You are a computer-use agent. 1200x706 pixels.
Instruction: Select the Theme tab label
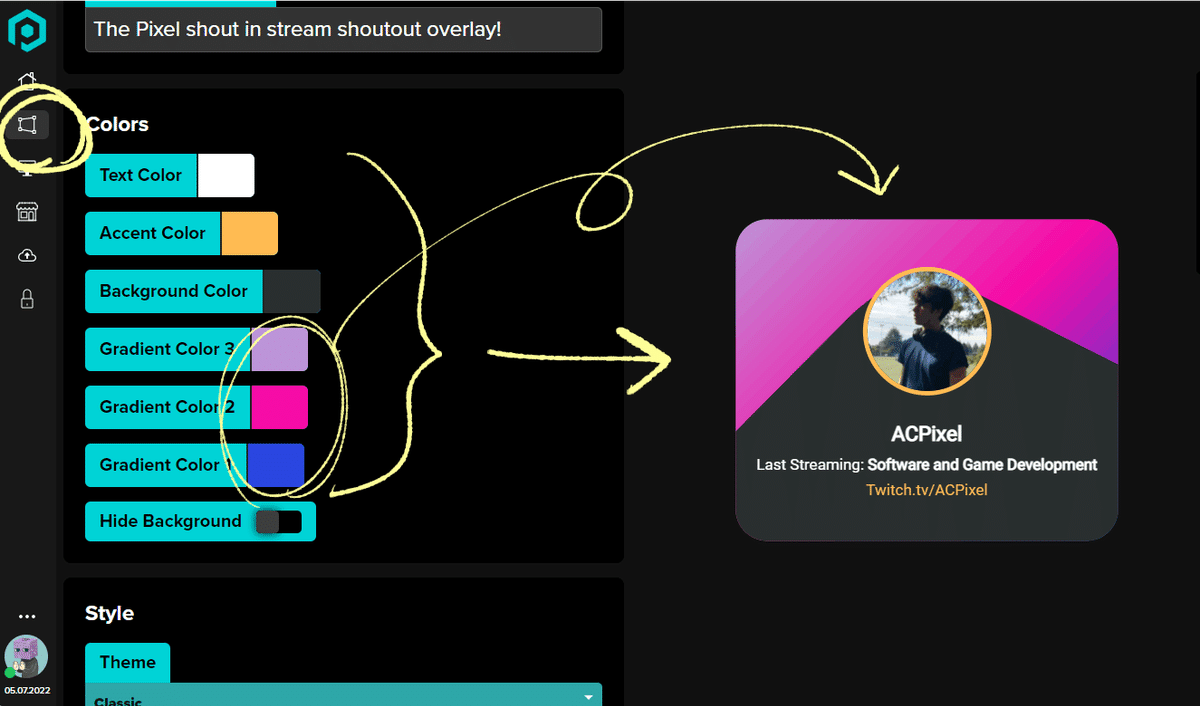pyautogui.click(x=128, y=662)
